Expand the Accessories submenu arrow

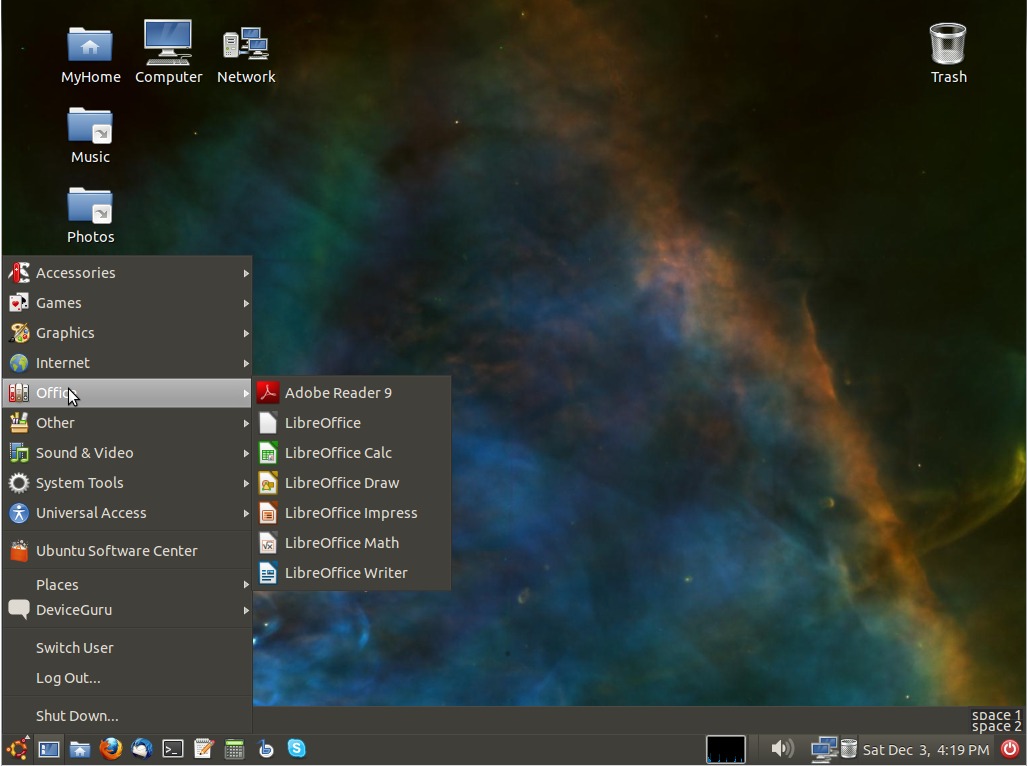click(x=246, y=273)
